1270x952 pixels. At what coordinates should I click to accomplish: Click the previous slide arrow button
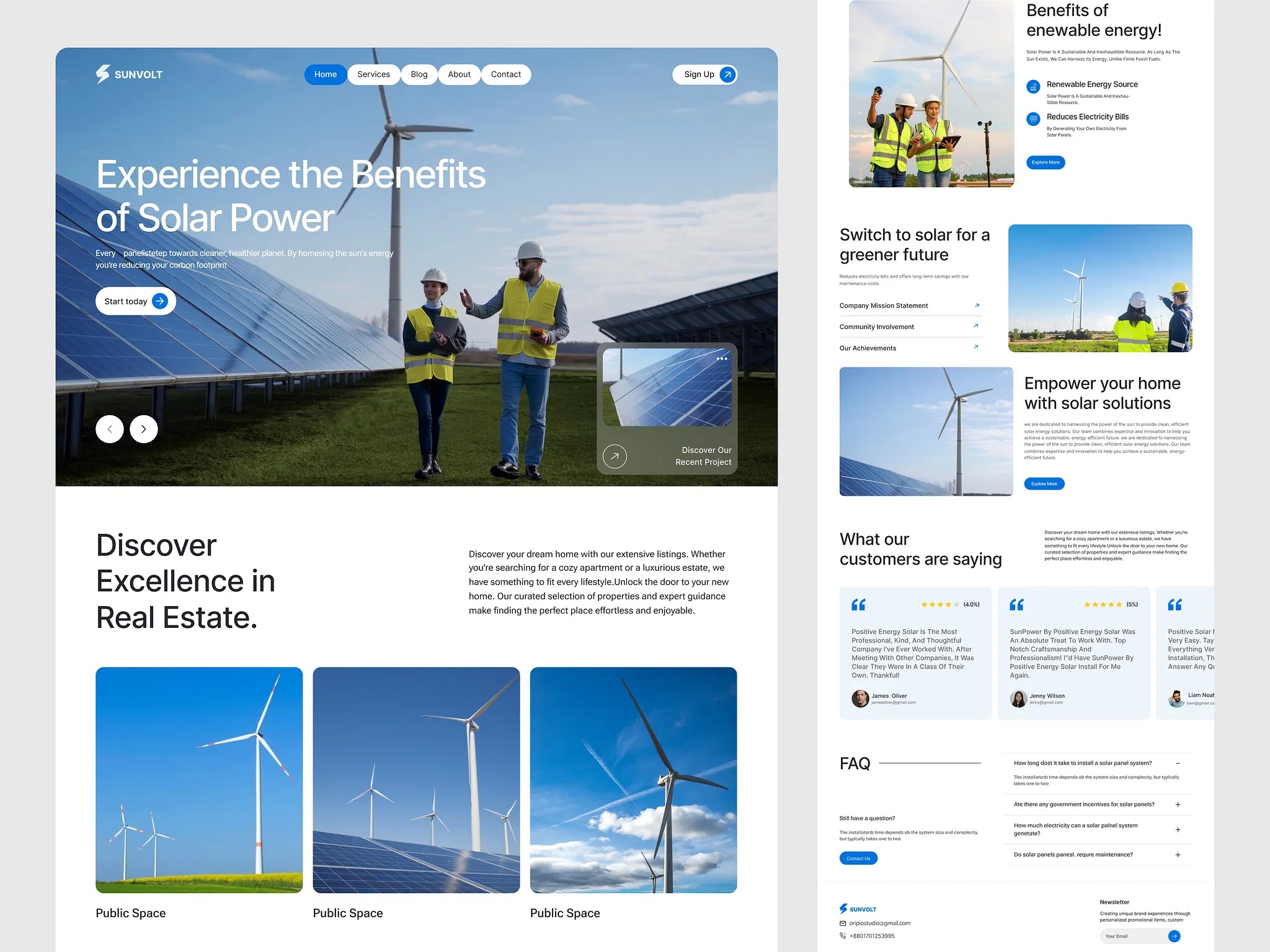coord(110,429)
